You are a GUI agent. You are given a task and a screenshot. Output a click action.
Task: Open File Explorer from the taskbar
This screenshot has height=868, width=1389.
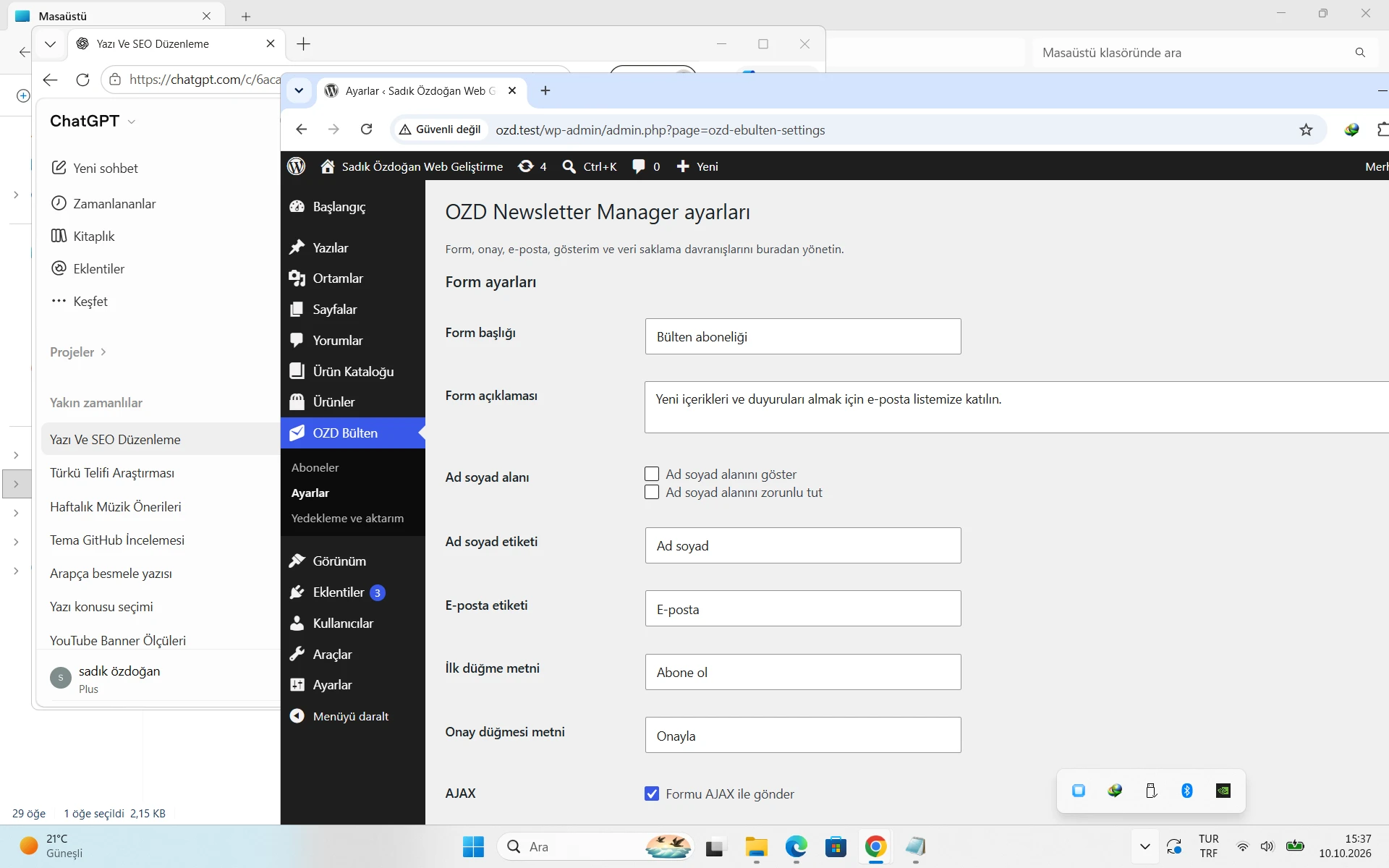tap(757, 846)
